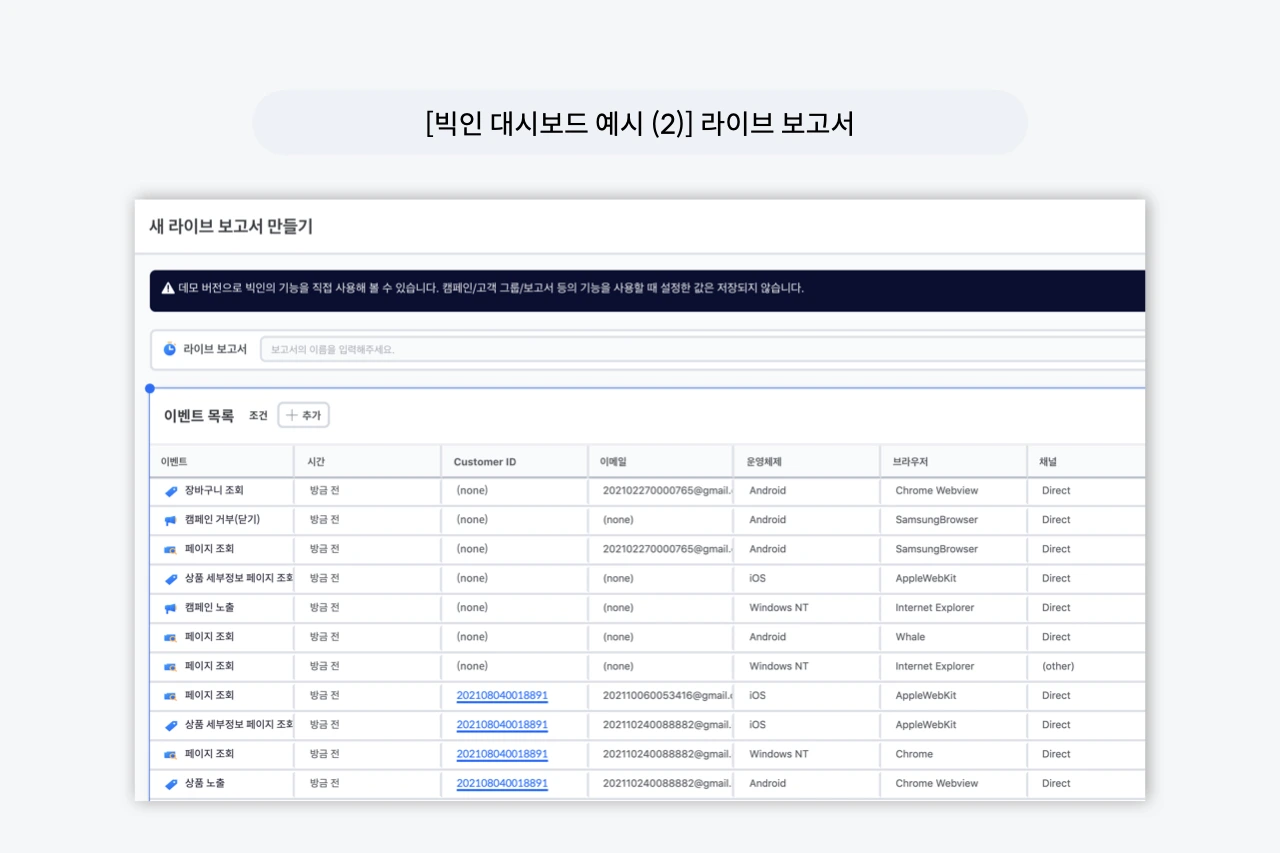Open Customer ID link in the Chrome Windows NT row

[x=502, y=754]
